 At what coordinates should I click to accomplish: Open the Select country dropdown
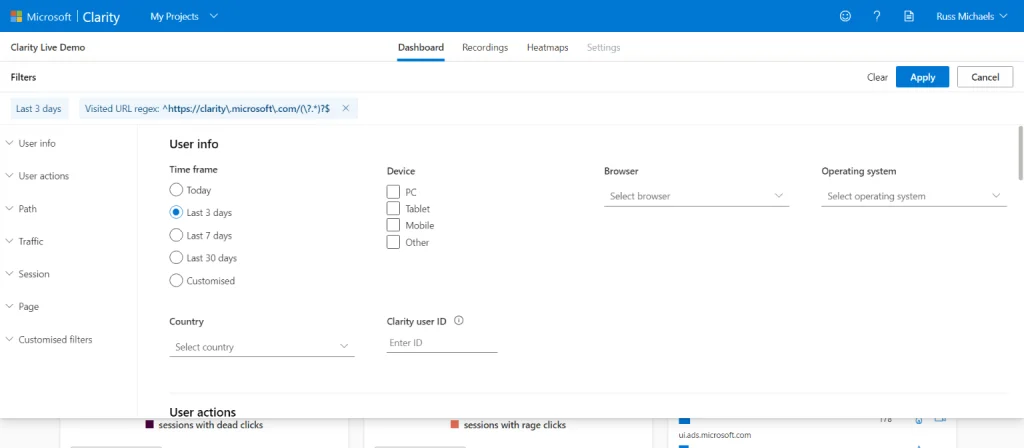tap(262, 347)
